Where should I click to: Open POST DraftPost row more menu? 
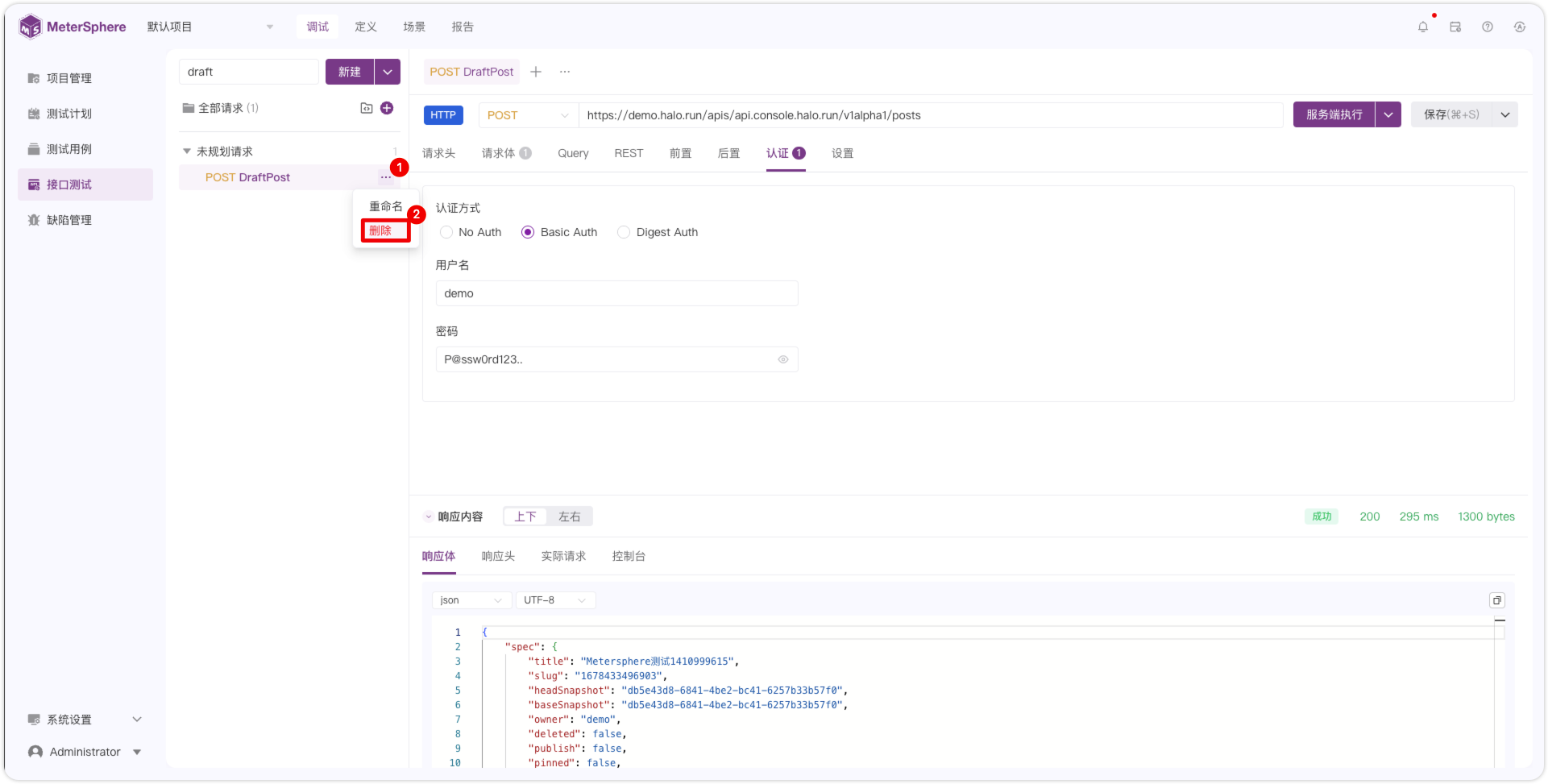[x=386, y=177]
